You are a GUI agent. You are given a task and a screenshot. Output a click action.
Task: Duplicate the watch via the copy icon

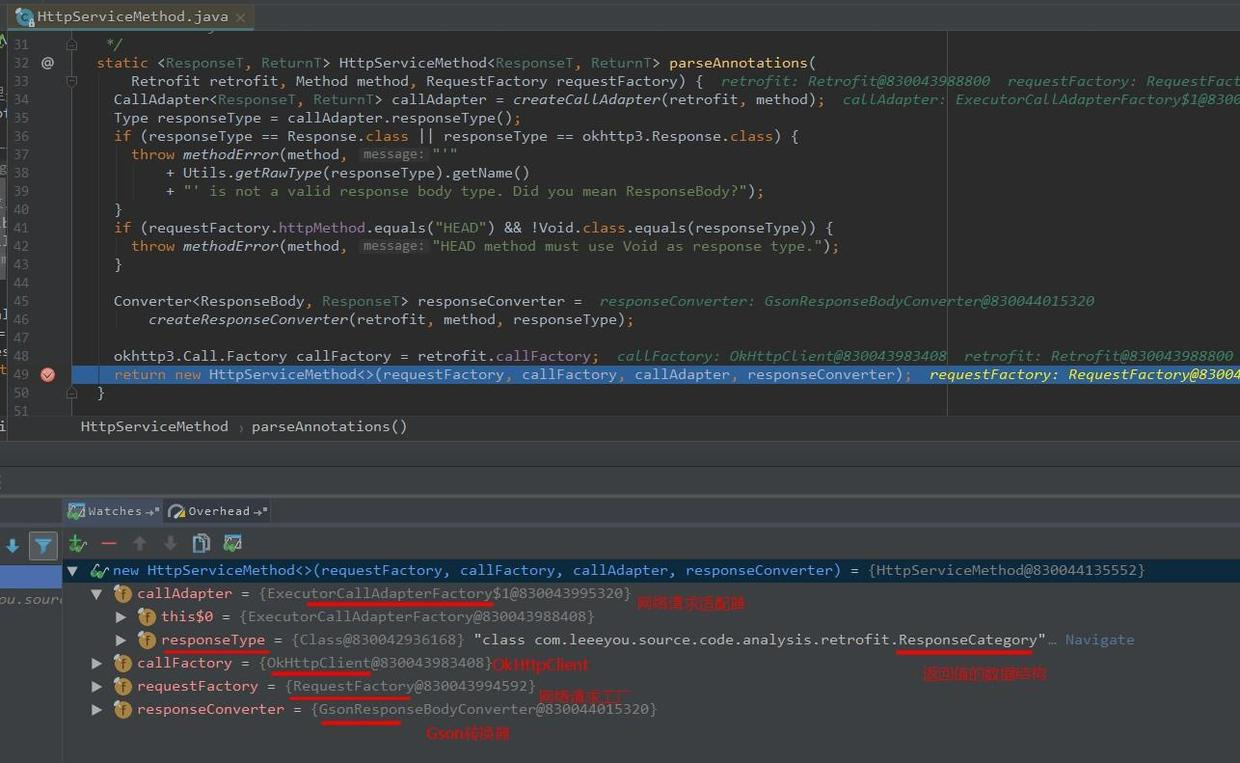[201, 543]
